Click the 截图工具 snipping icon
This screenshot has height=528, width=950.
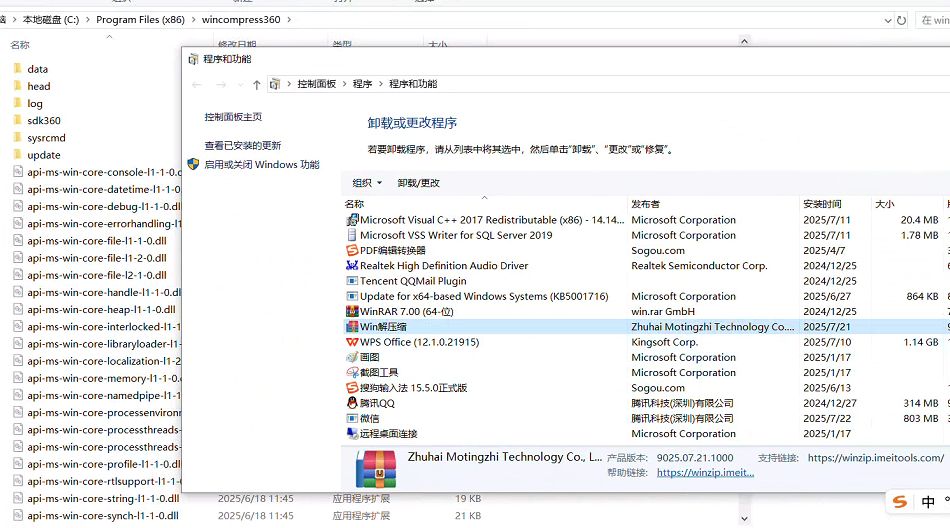[352, 373]
